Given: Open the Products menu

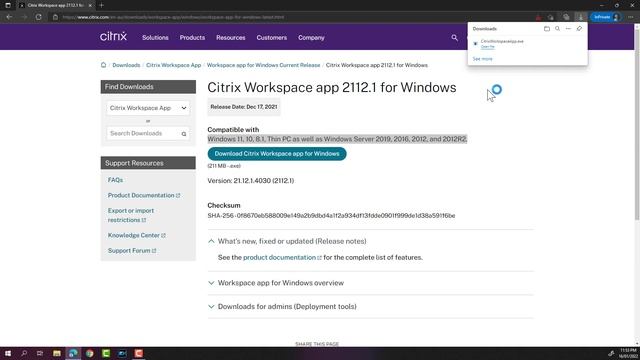Looking at the screenshot, I should 192,38.
